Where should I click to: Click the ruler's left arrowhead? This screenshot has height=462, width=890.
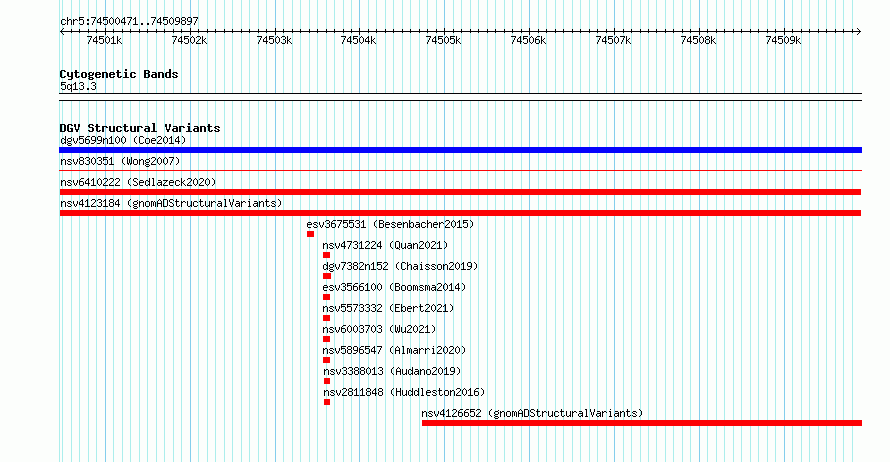62,31
